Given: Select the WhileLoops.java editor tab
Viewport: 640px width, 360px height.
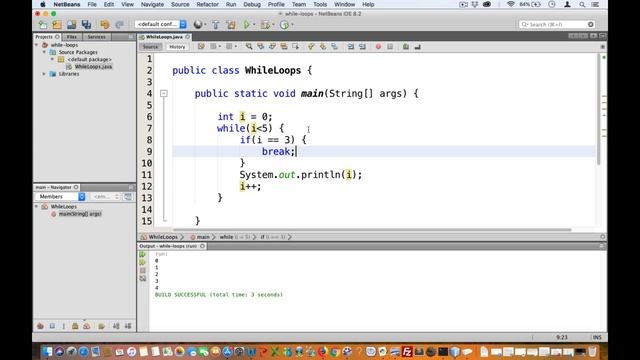Looking at the screenshot, I should [x=164, y=37].
